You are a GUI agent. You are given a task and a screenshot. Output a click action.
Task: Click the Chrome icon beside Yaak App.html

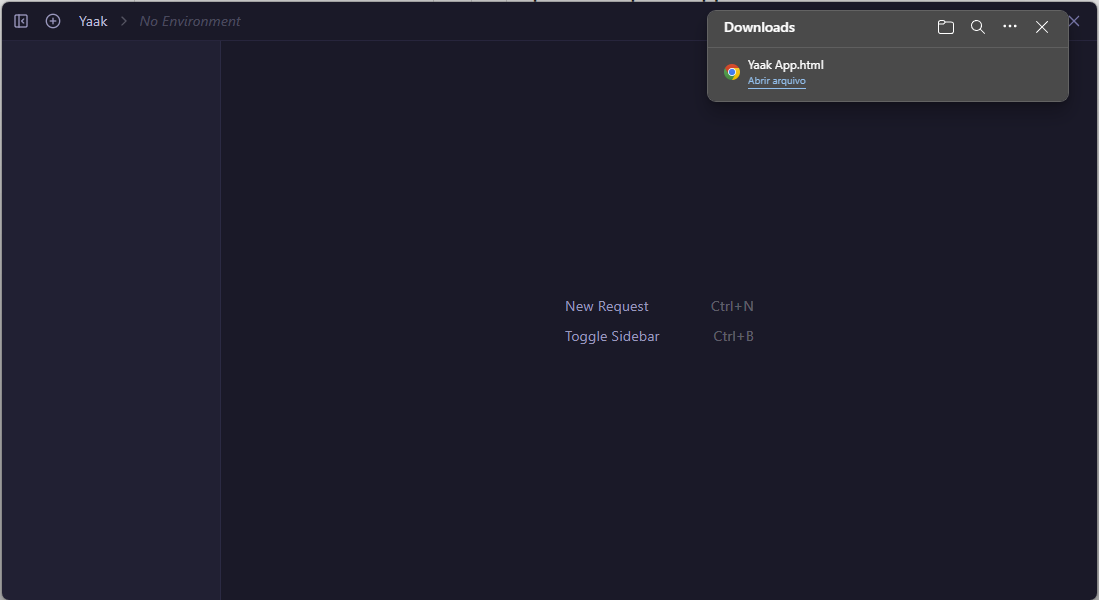[x=732, y=72]
